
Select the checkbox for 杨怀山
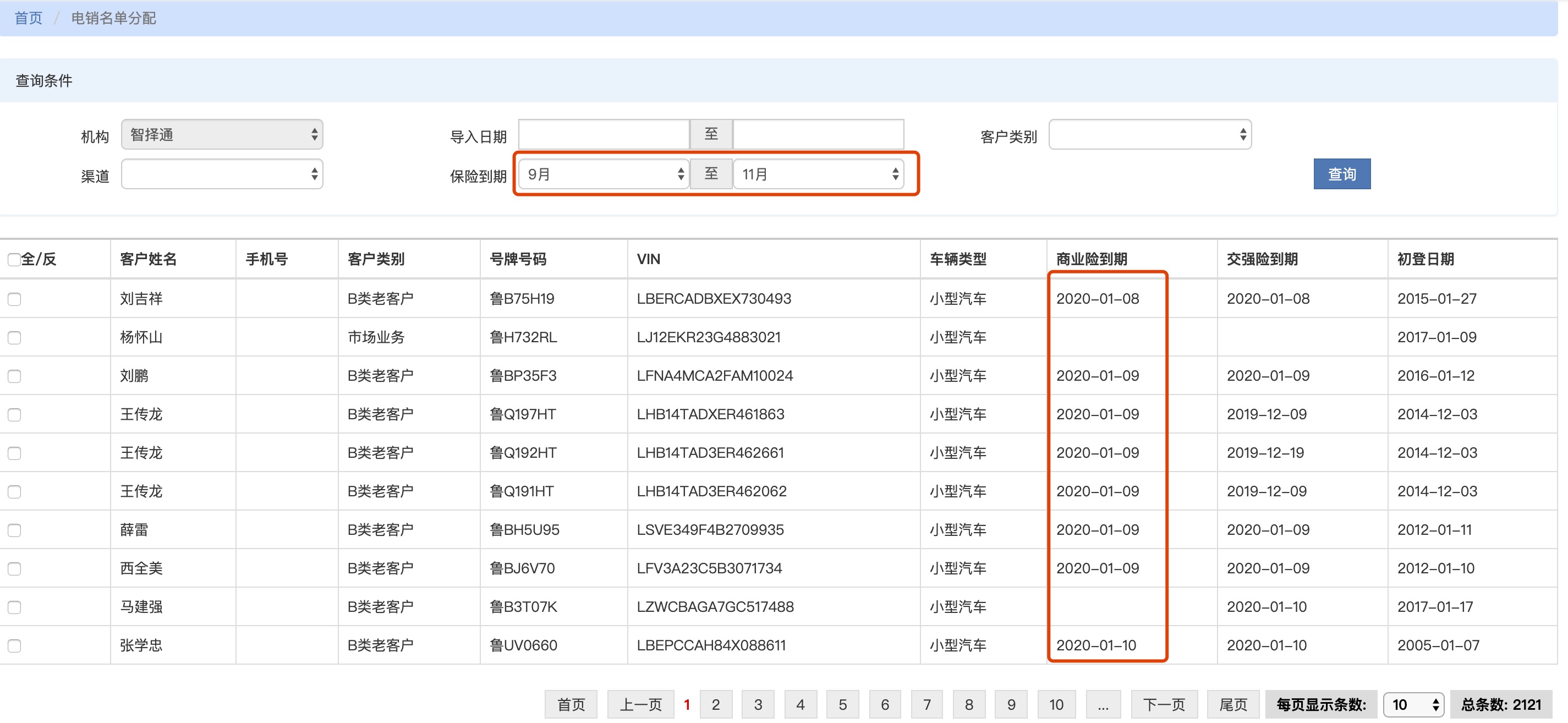[x=15, y=338]
